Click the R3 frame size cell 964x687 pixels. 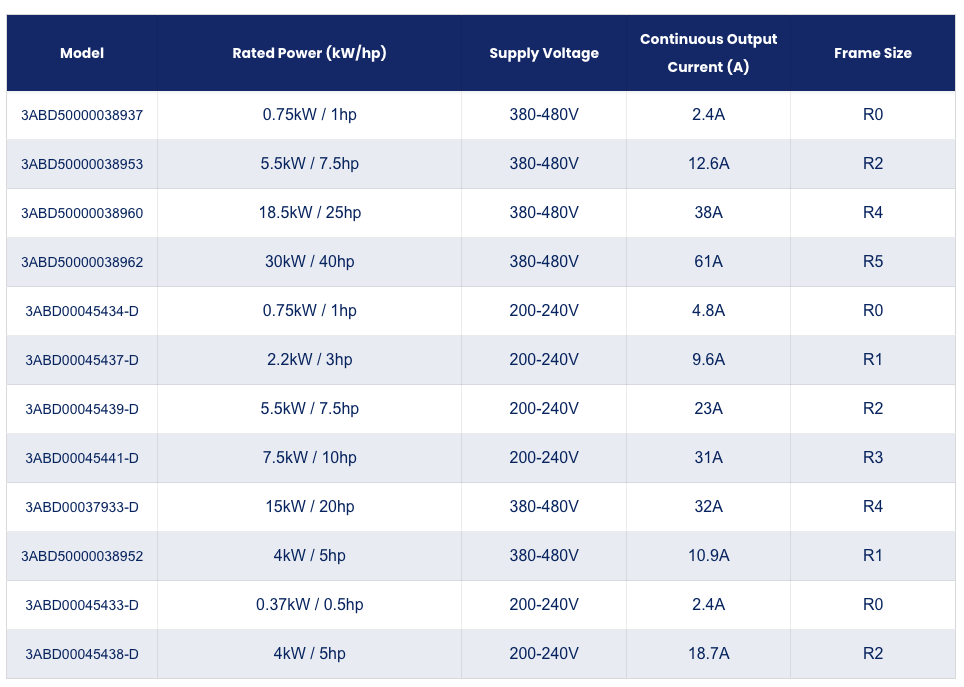(x=872, y=458)
